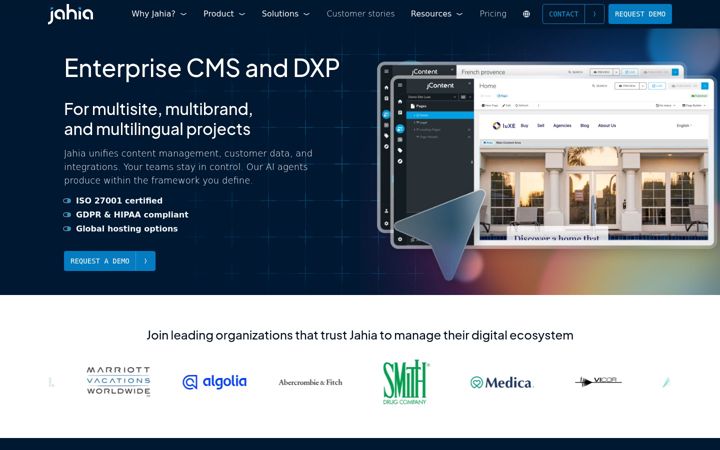
Task: Click the "ISO 27001 certified" bullet text
Action: (119, 201)
